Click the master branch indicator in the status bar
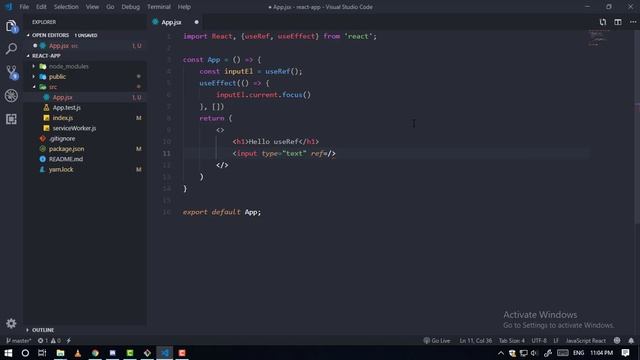Screen dimensions: 640x360 tap(19, 340)
